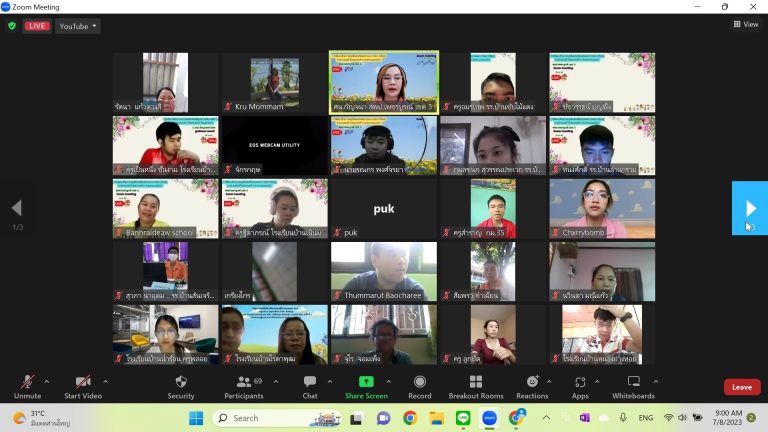Expand video options arrow beside Start Video
Viewport: 768px width, 432px height.
(105, 381)
